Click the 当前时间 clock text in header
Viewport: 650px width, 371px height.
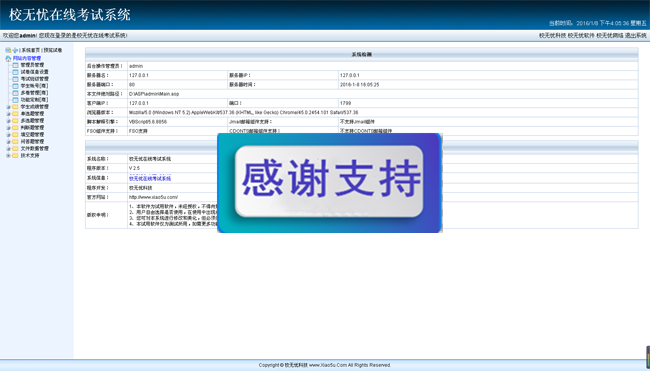[598, 23]
